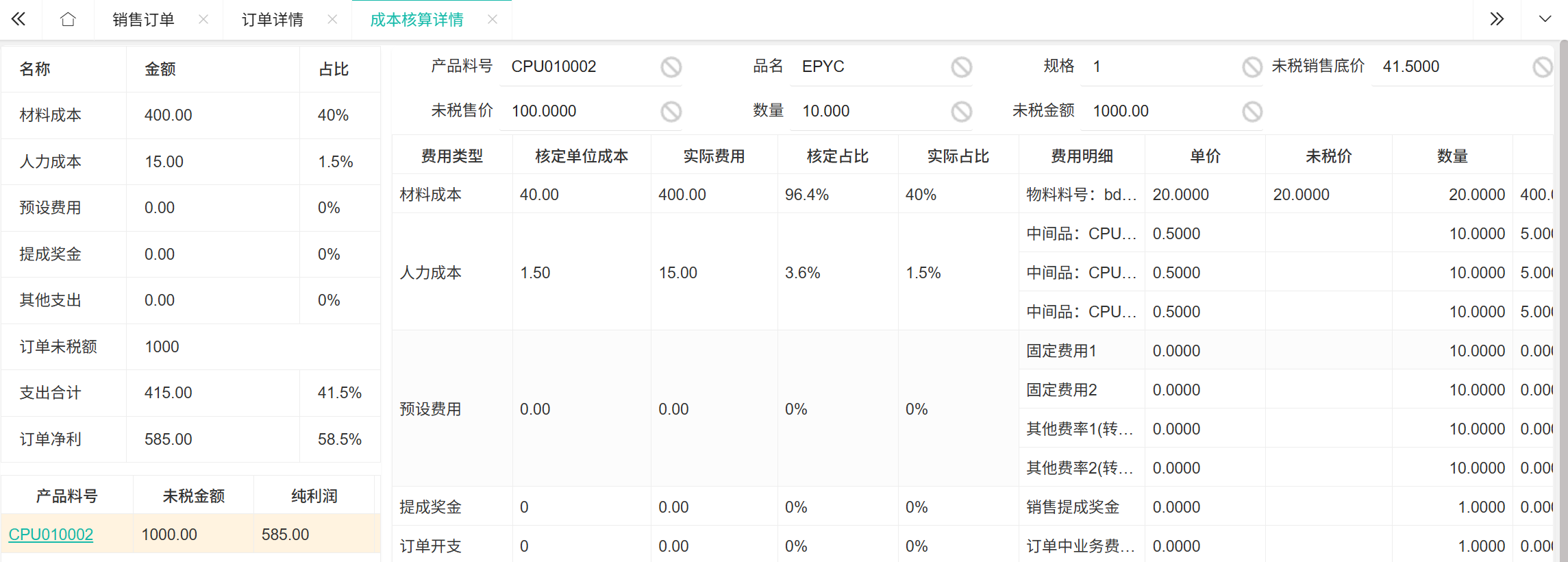Click disabled icon in 未税金额 field

(1252, 112)
